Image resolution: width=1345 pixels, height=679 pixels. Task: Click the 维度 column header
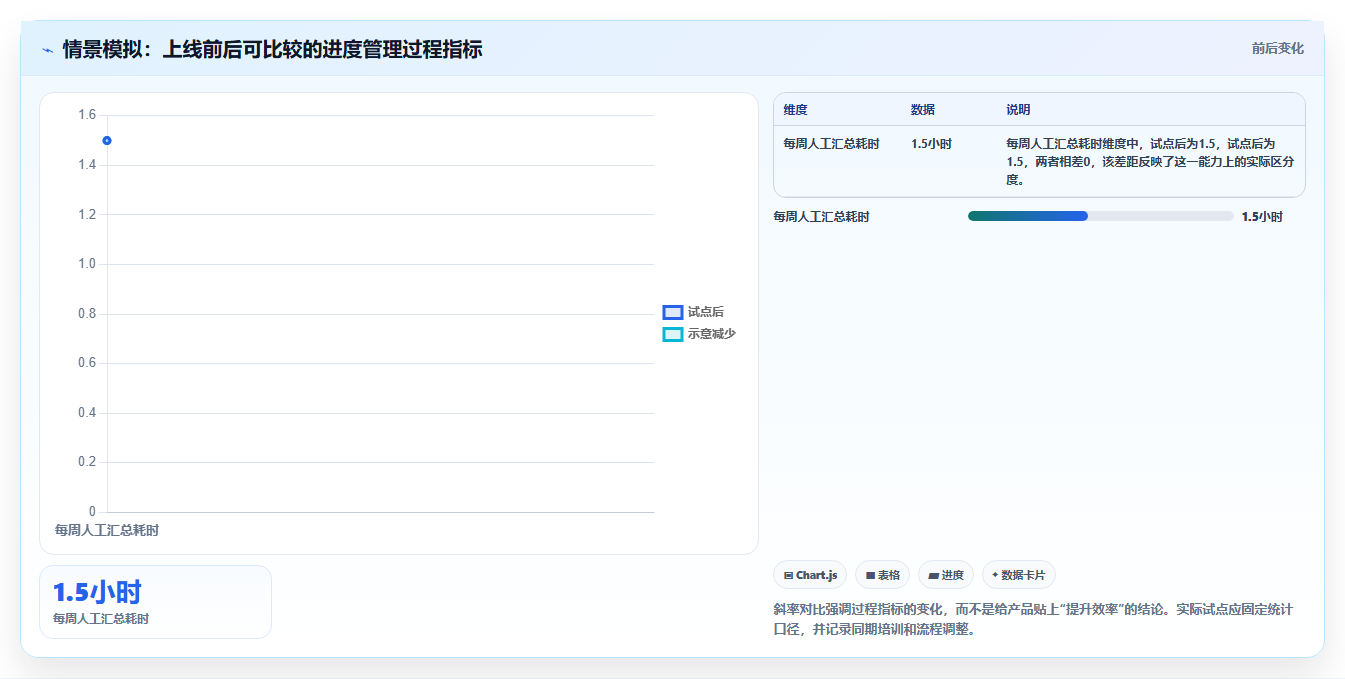coord(796,110)
